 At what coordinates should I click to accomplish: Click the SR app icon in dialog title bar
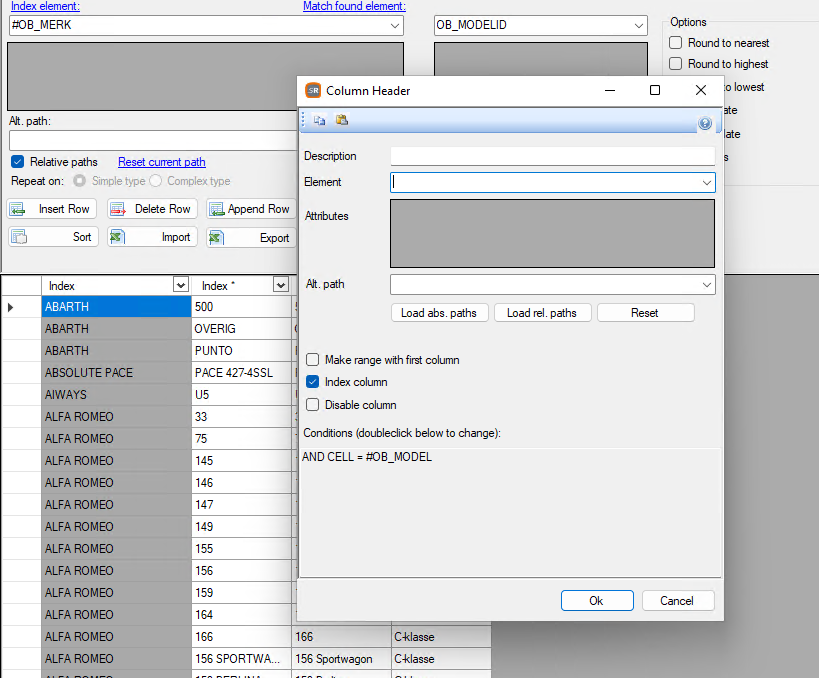pyautogui.click(x=313, y=90)
